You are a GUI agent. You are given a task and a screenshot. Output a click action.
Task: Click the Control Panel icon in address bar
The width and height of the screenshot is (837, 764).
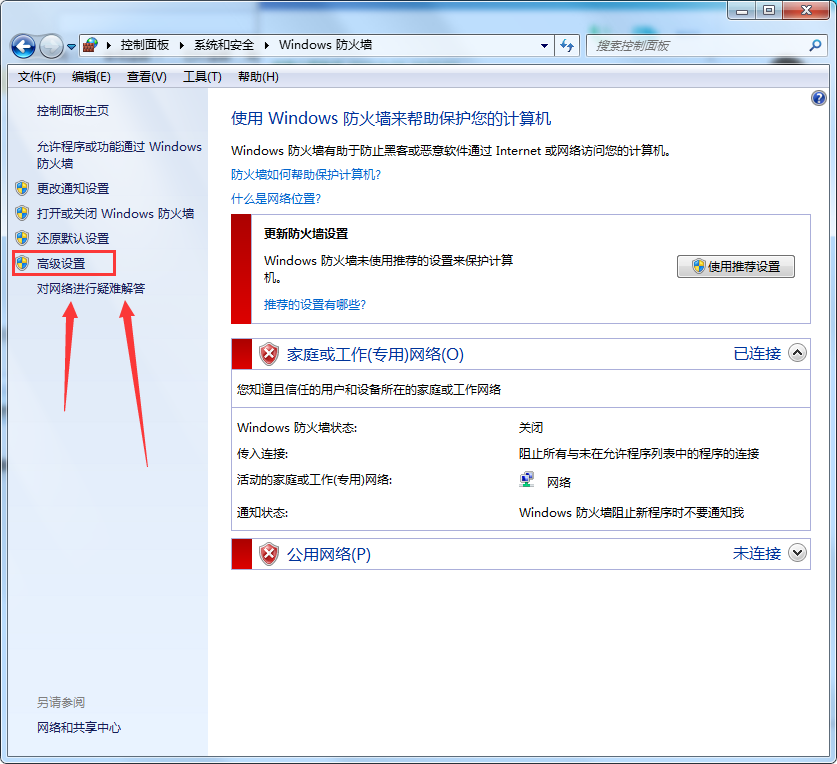(x=90, y=46)
